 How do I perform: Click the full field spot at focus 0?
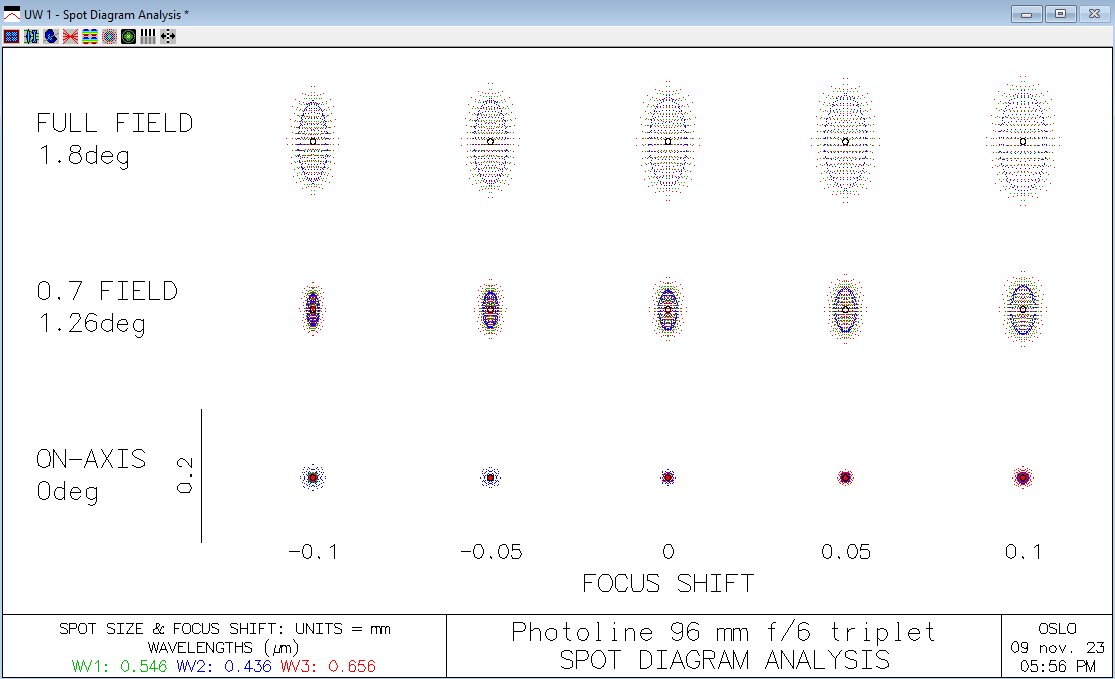coord(668,141)
